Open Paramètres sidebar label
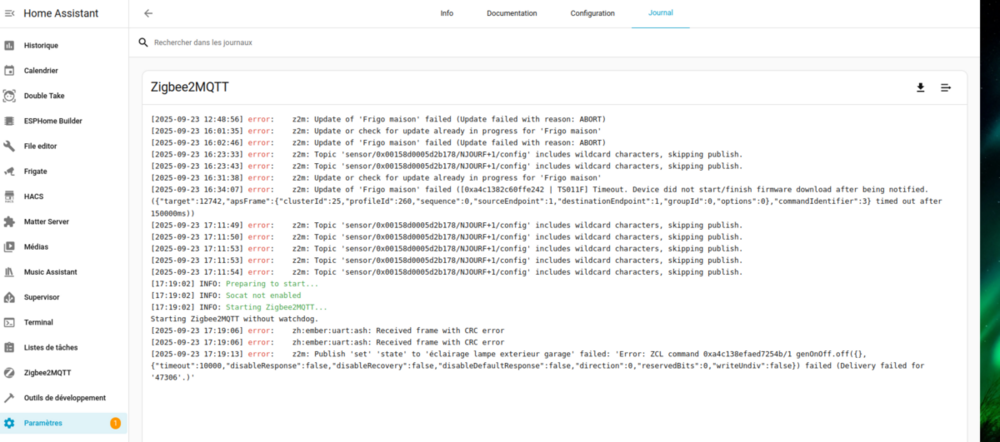Viewport: 1000px width, 442px height. (43, 423)
